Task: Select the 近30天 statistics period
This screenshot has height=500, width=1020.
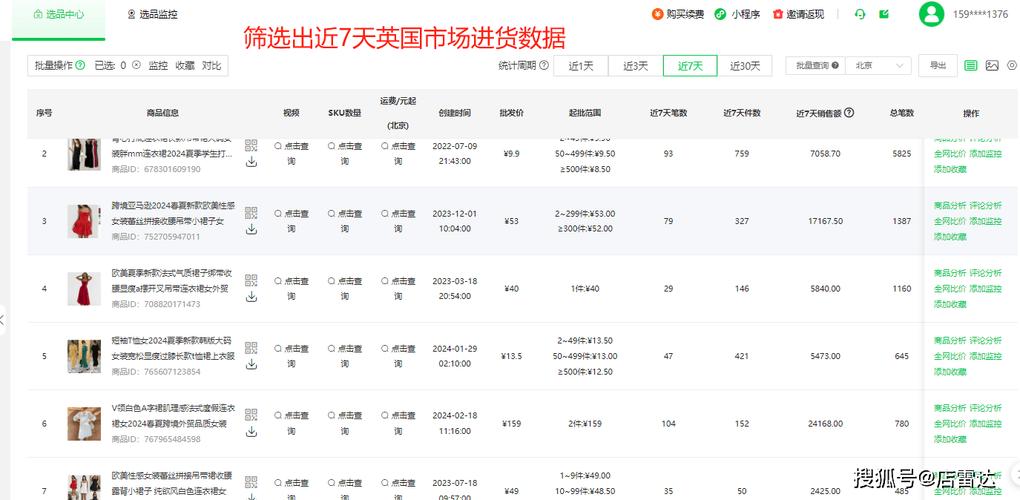Action: click(745, 66)
